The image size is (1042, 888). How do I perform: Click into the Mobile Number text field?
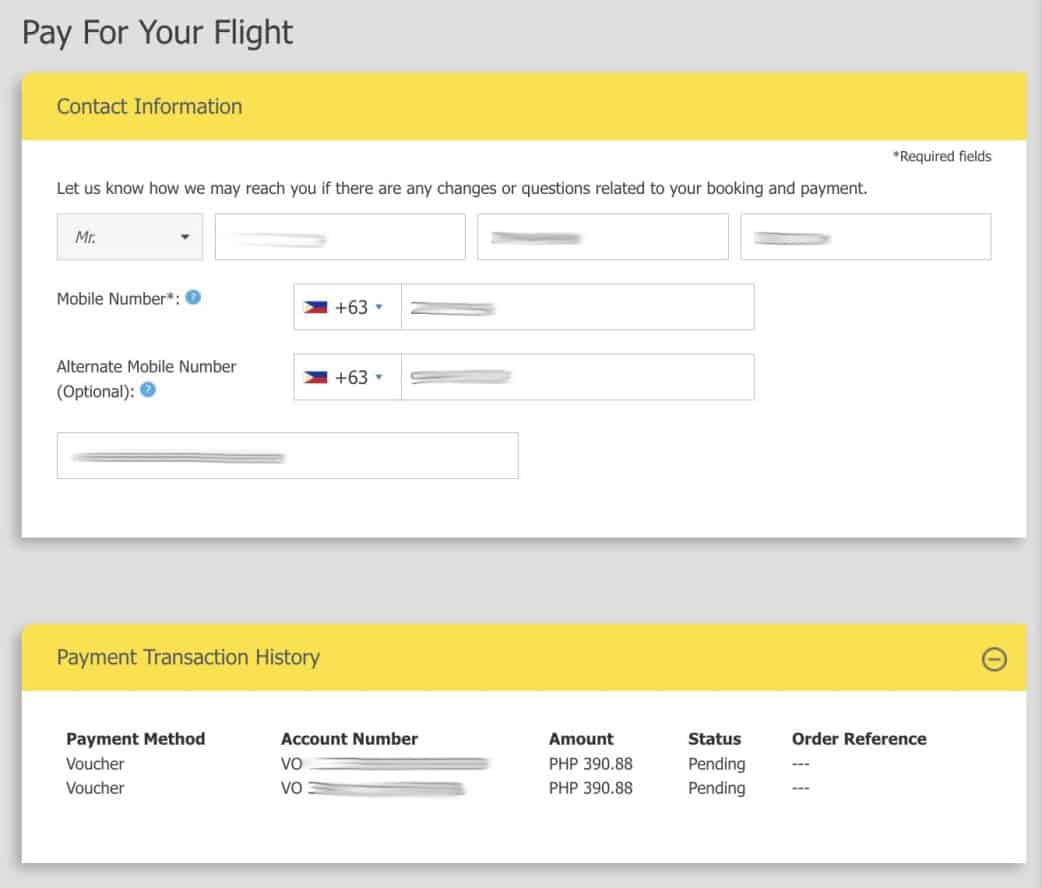[577, 307]
